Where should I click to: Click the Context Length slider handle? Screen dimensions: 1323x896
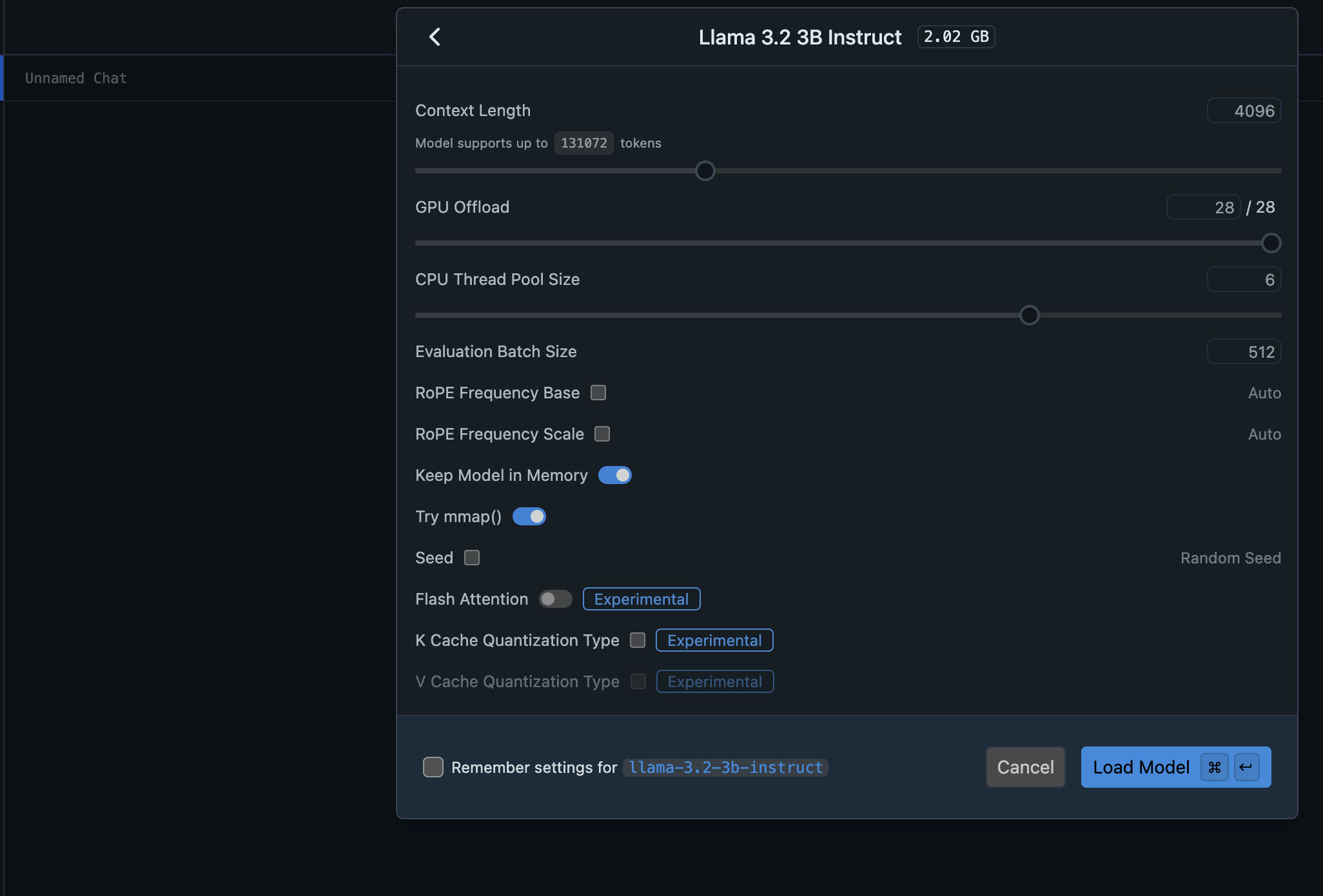[705, 171]
